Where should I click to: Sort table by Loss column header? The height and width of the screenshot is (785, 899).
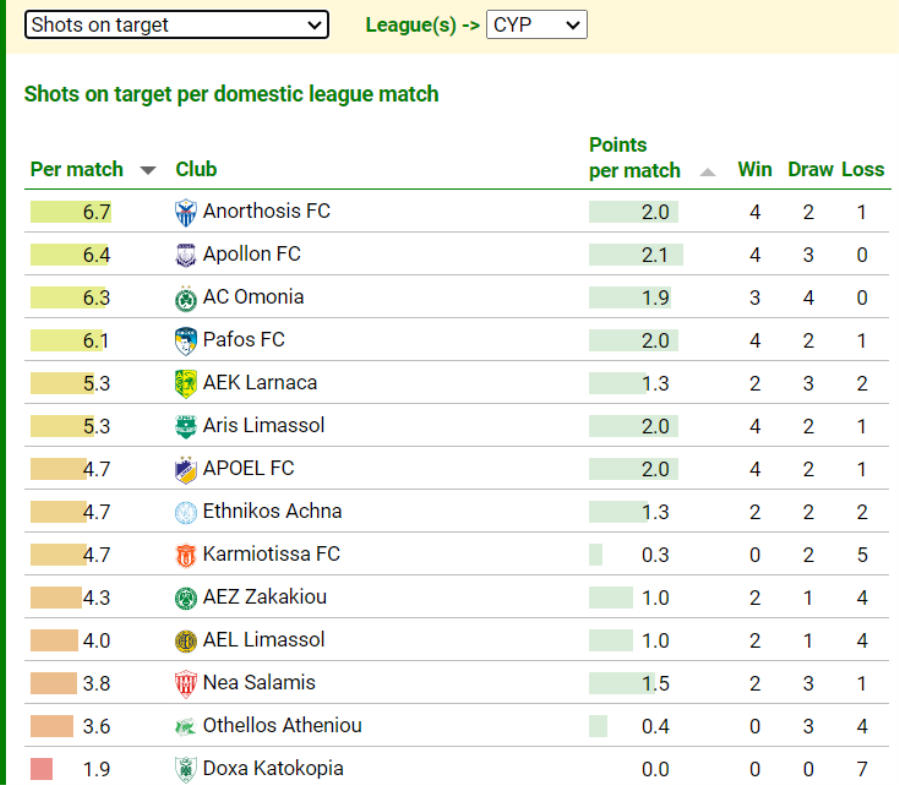[x=862, y=169]
